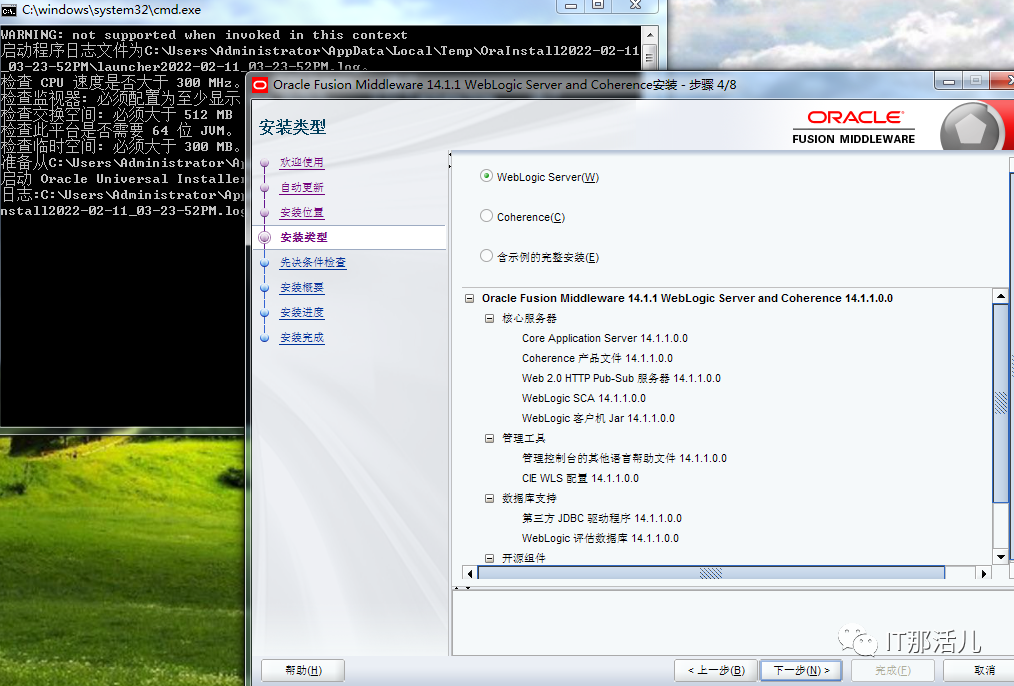Viewport: 1014px width, 686px height.
Task: Click the message pane below the tree
Action: click(x=731, y=623)
